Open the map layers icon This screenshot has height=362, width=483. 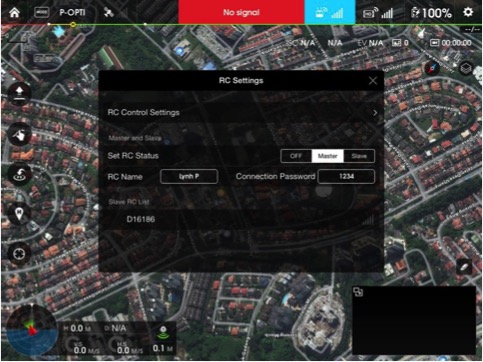point(466,69)
